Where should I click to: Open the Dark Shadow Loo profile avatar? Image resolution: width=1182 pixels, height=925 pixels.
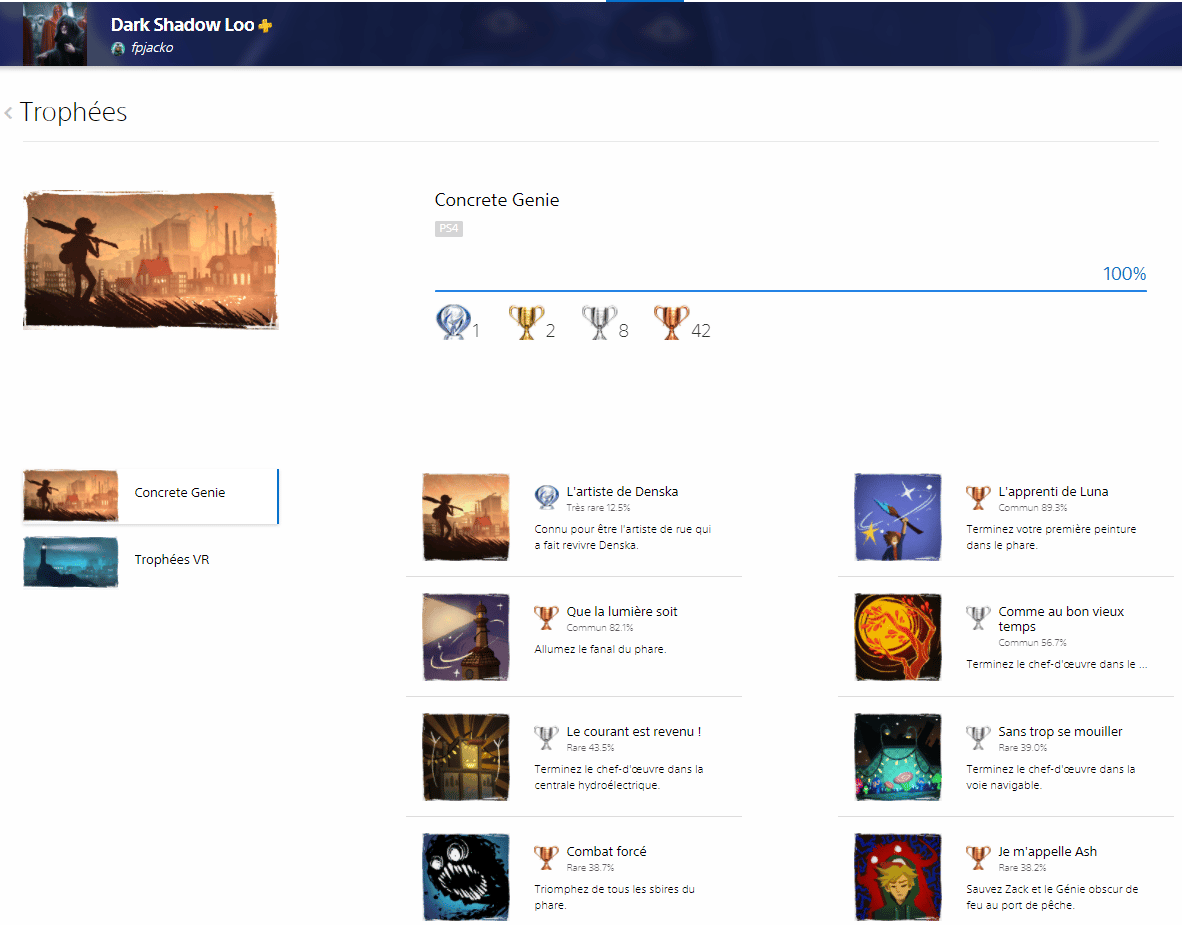(x=55, y=34)
